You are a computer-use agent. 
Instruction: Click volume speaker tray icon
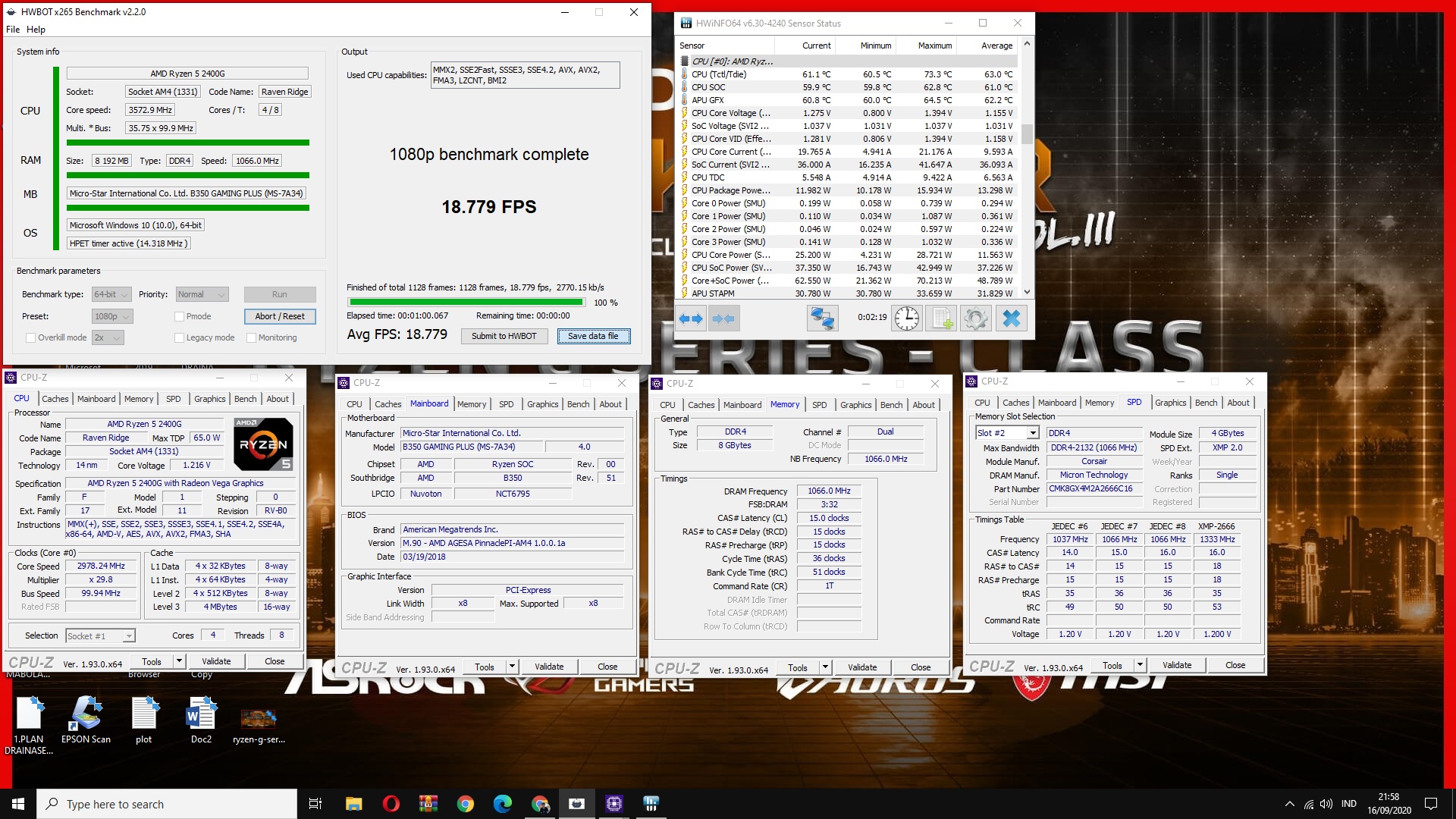(1326, 804)
